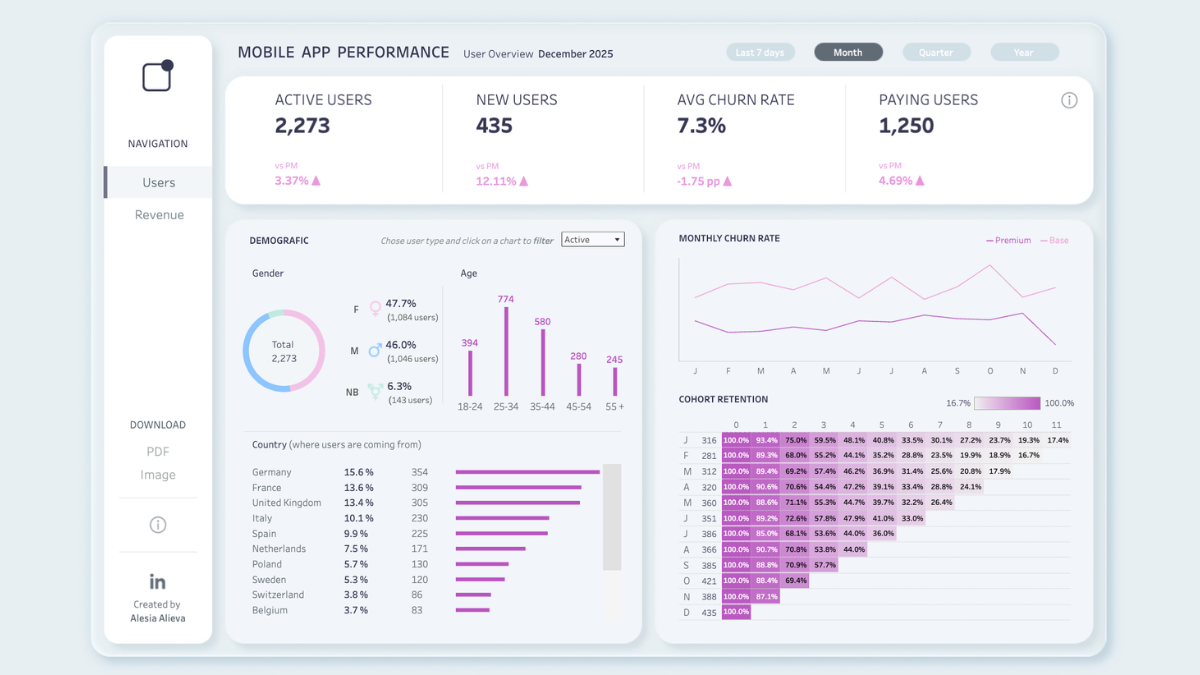The width and height of the screenshot is (1200, 675).
Task: Open the sidebar info circle icon
Action: 158,525
